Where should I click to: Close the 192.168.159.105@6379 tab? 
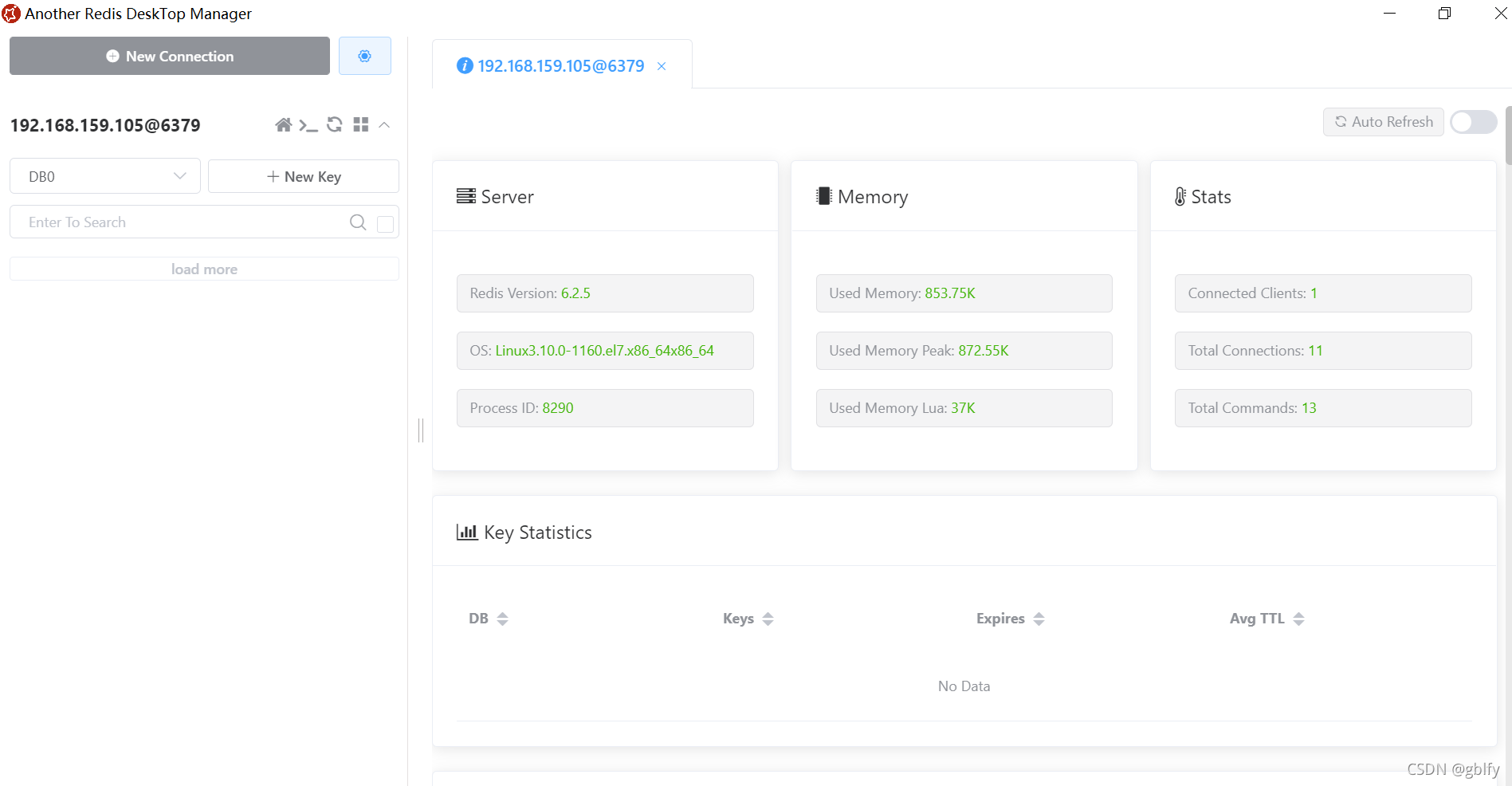coord(662,66)
